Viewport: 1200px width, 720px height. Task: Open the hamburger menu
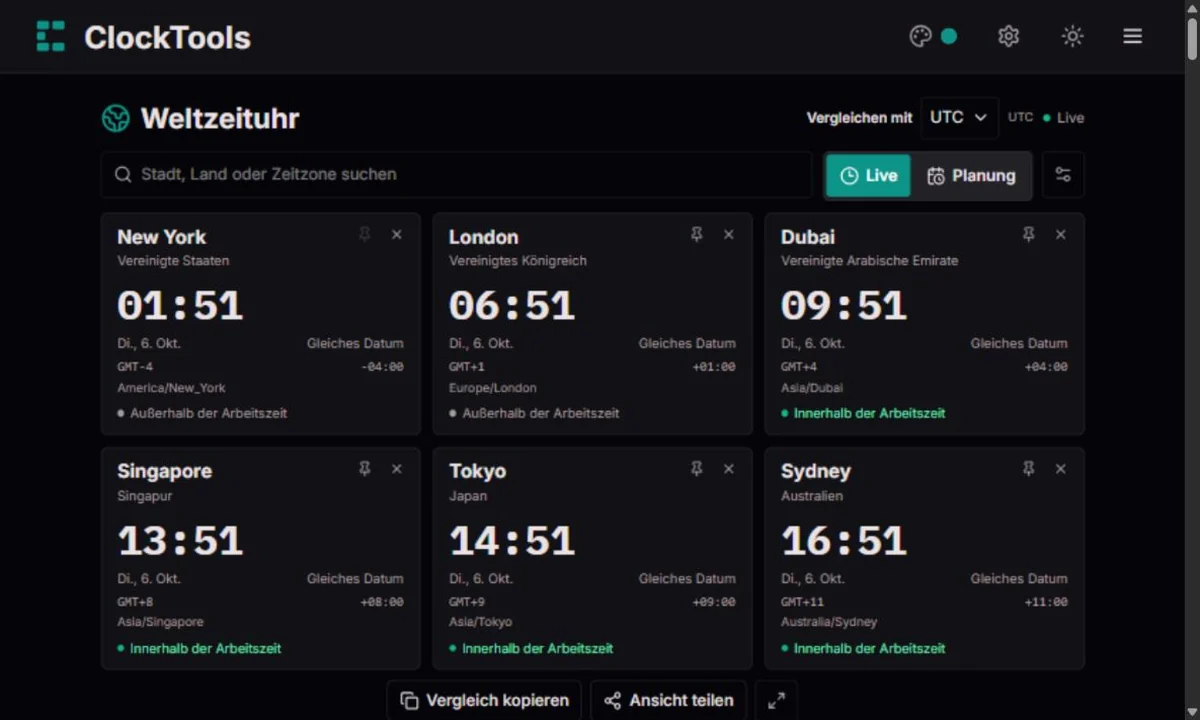point(1132,36)
